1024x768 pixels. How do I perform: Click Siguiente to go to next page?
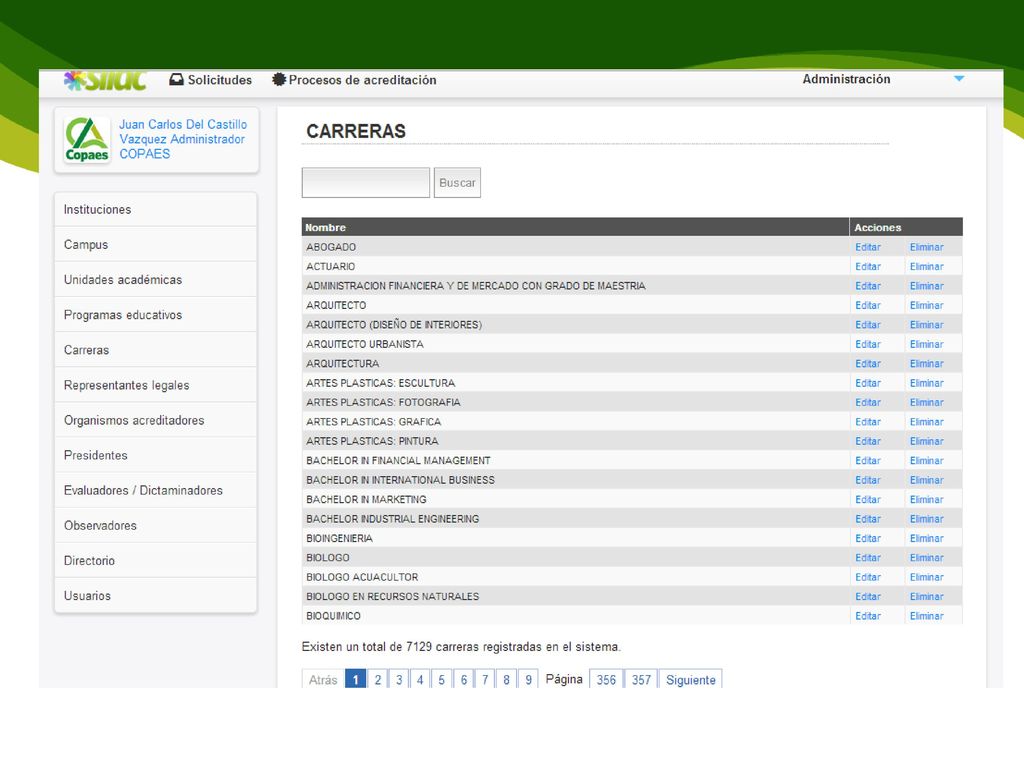[x=691, y=680]
